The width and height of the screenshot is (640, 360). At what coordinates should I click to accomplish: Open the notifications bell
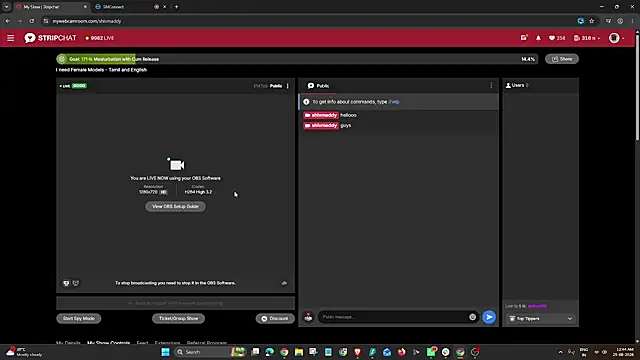point(538,38)
